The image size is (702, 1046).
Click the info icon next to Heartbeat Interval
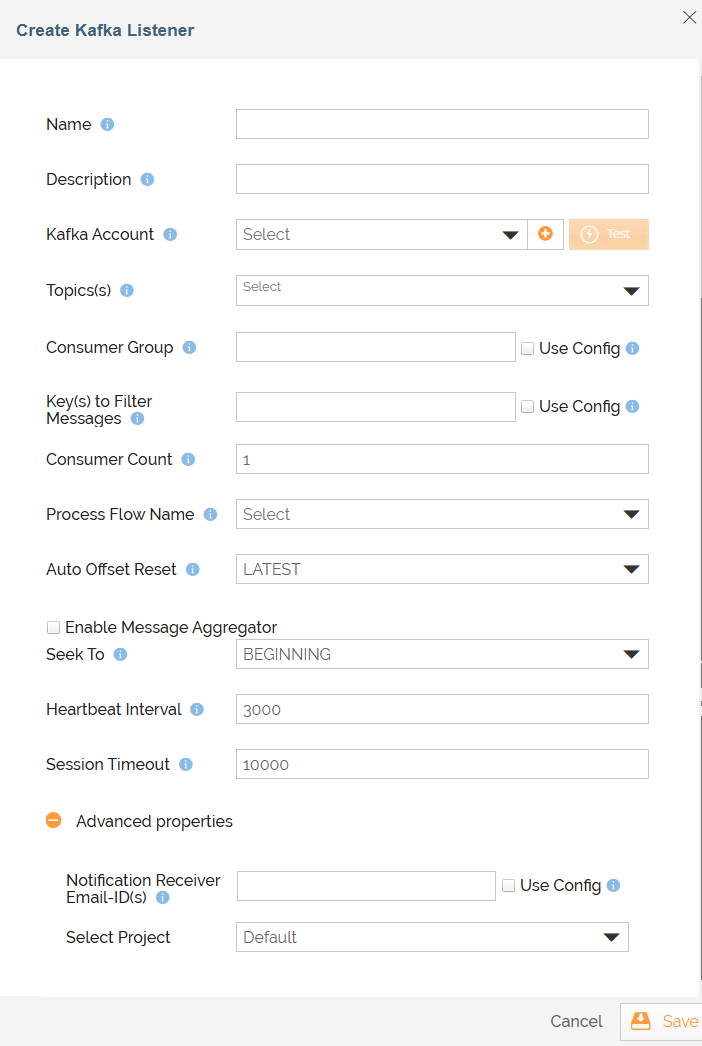[x=197, y=710]
